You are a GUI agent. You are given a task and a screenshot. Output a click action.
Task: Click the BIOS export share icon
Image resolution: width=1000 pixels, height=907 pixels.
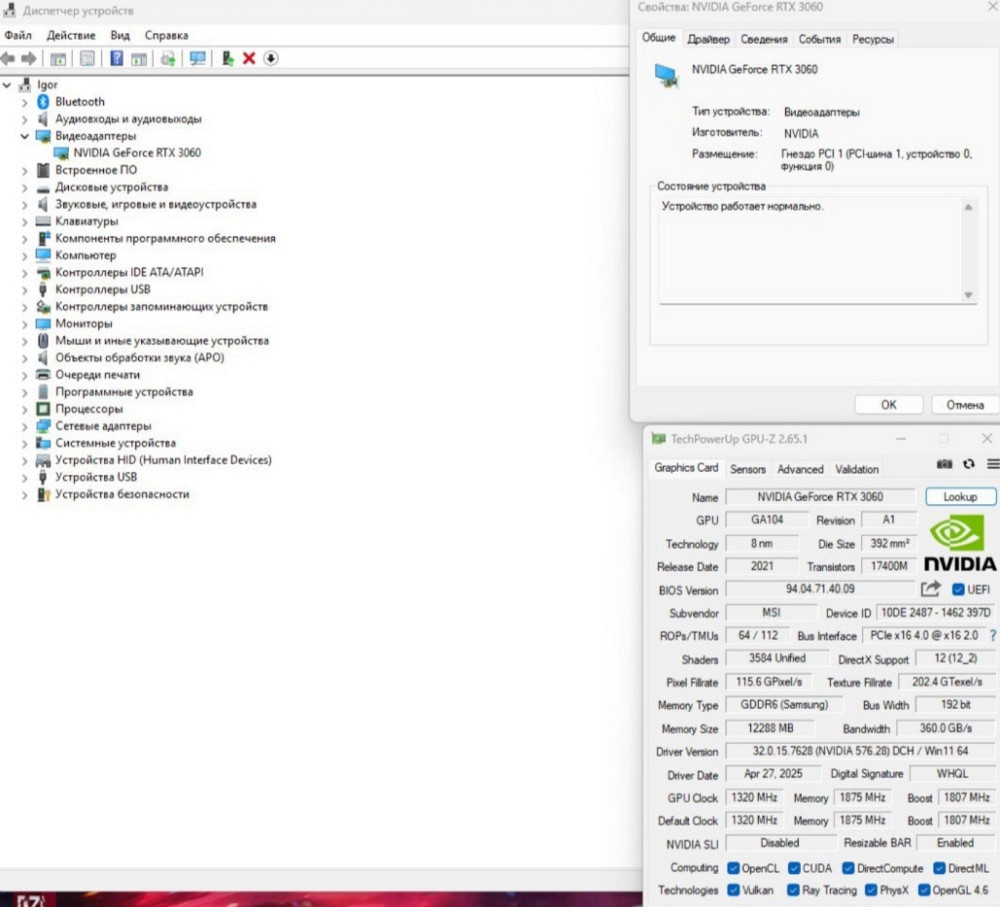click(930, 589)
